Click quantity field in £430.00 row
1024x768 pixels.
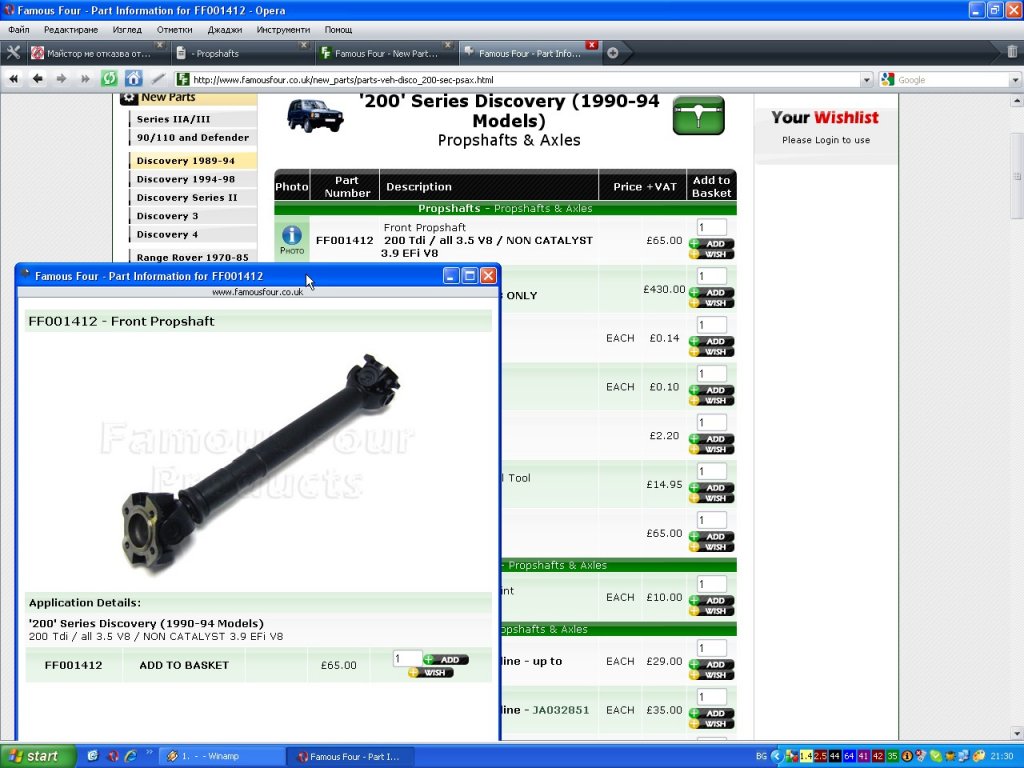point(712,276)
